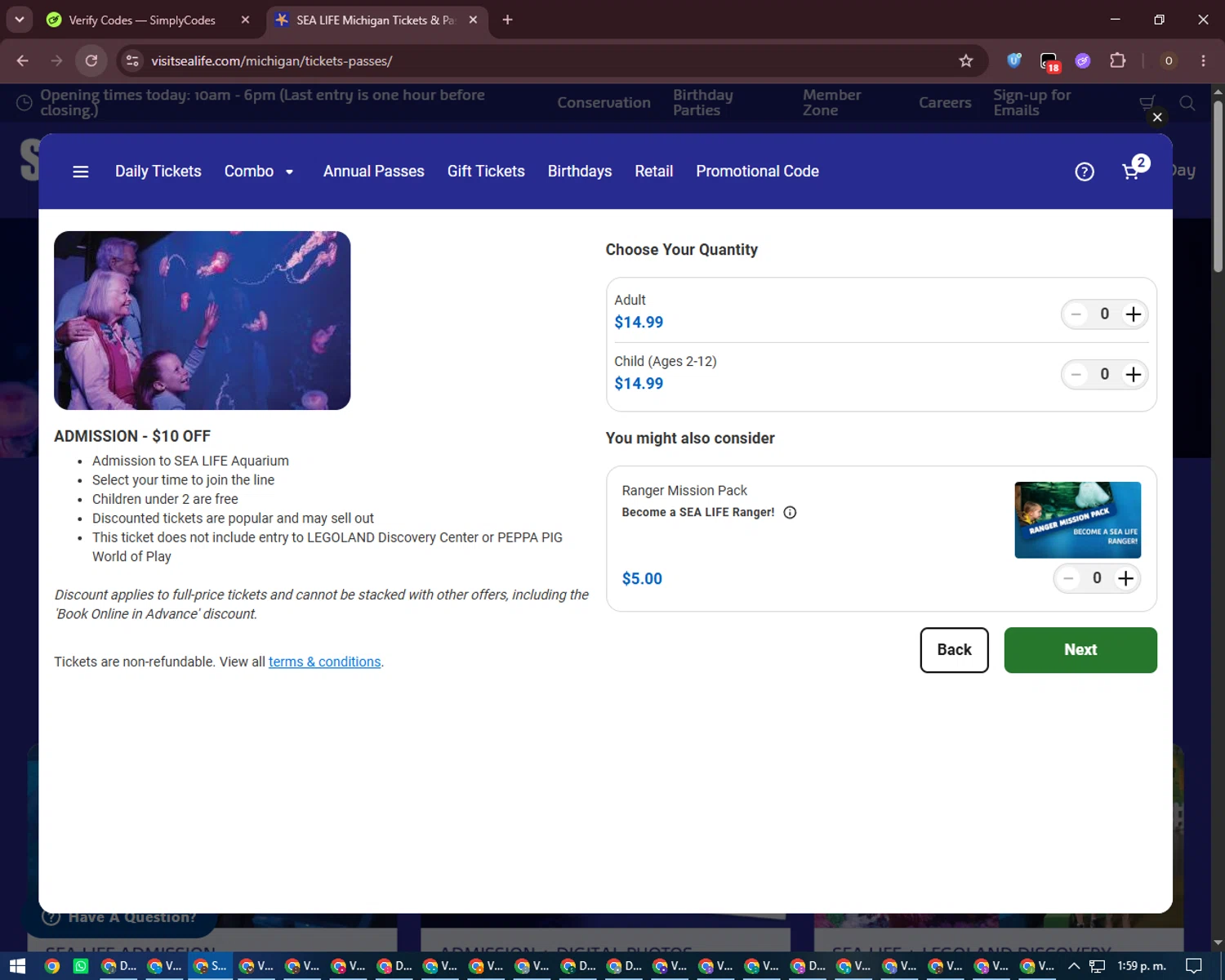
Task: Open profile avatar button in Chrome
Action: coord(1169,60)
